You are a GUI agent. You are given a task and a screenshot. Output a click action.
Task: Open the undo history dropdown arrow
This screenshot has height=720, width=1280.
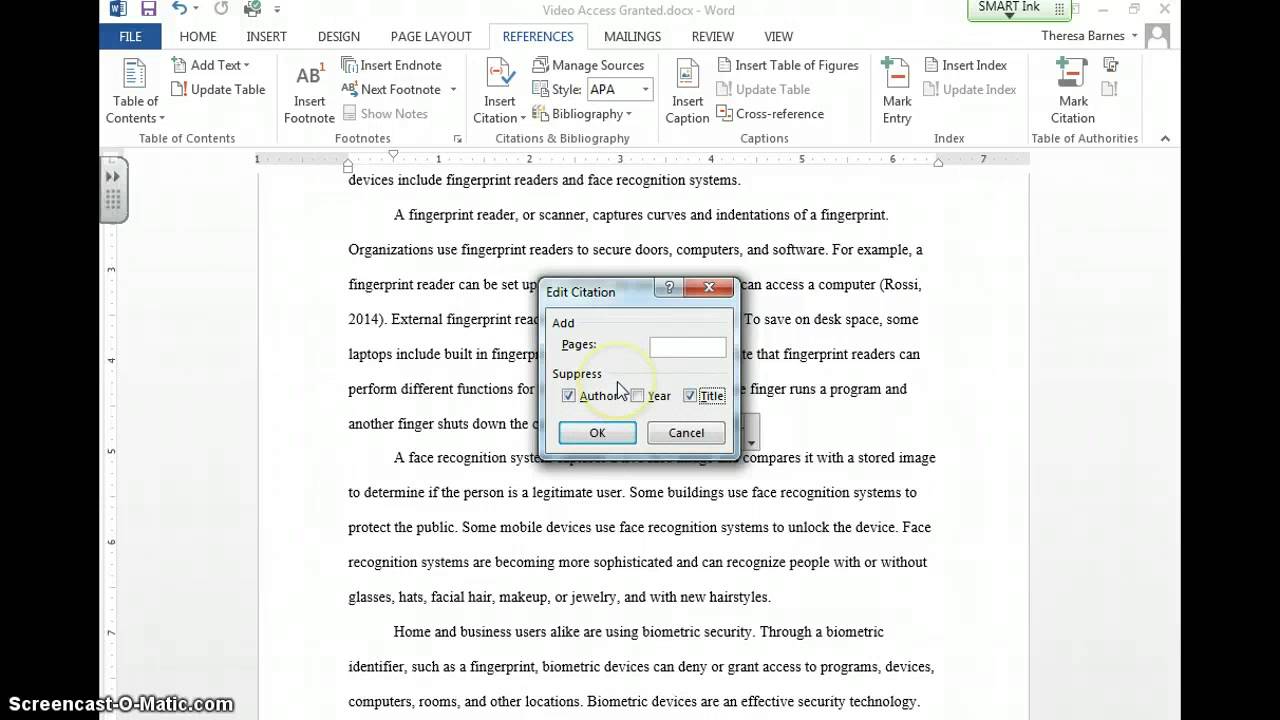tap(195, 10)
